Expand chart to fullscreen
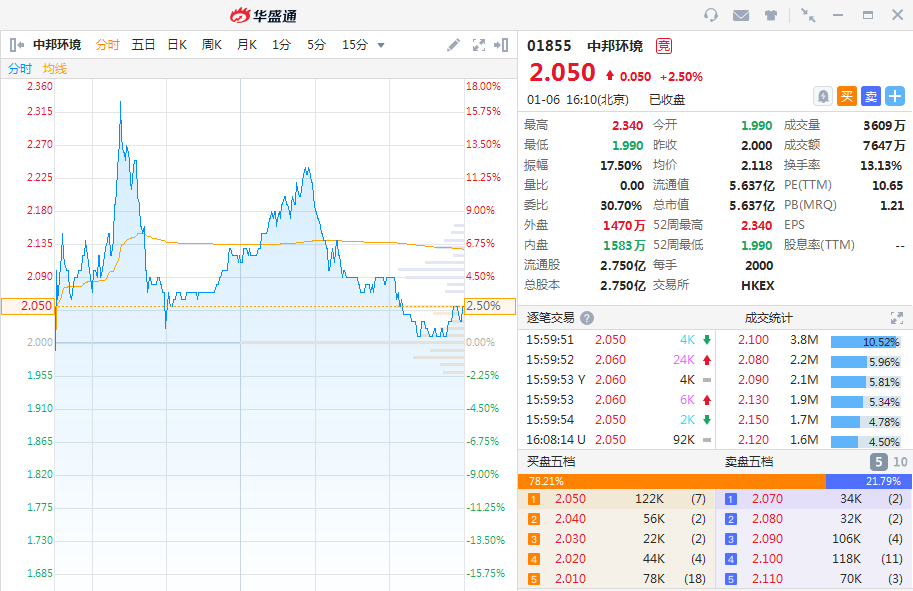Viewport: 913px width, 591px height. [479, 45]
